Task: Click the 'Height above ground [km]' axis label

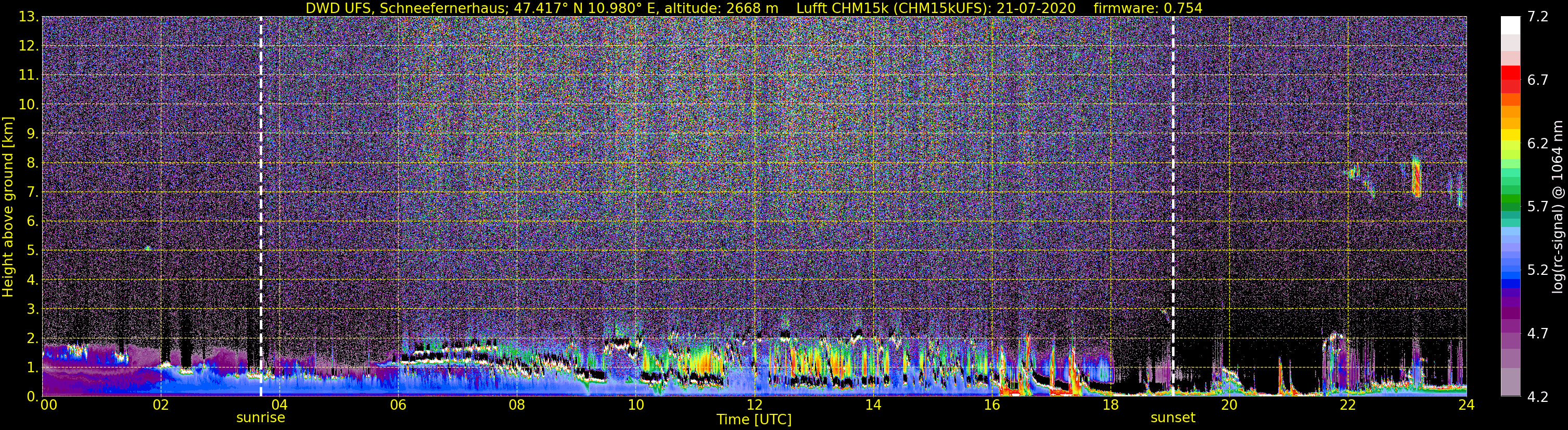Action: [8, 207]
